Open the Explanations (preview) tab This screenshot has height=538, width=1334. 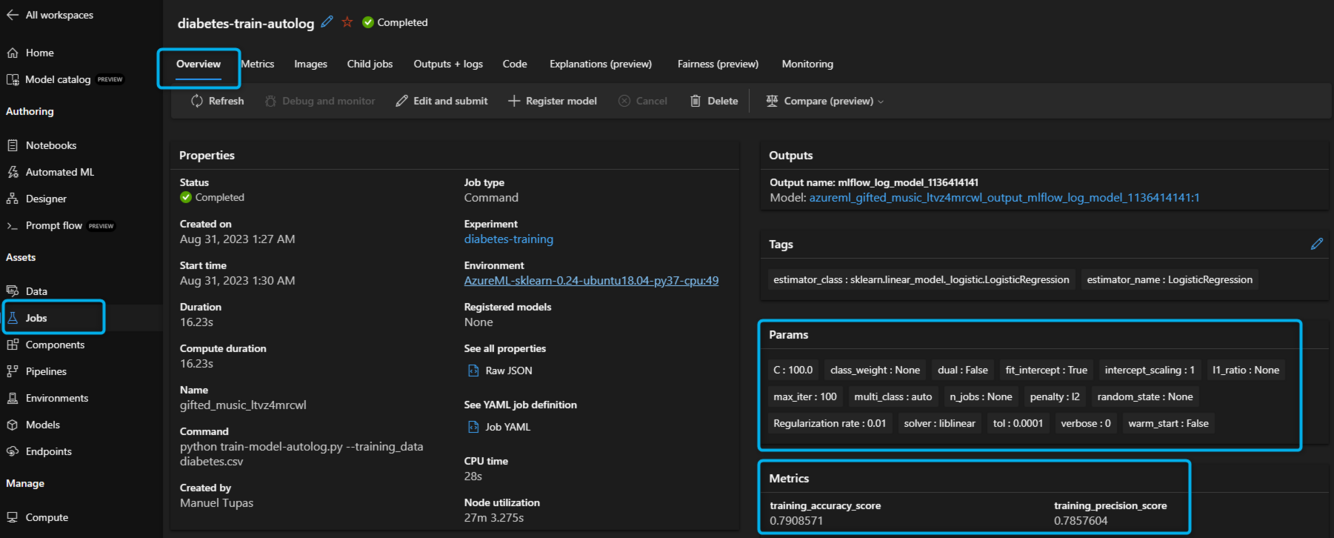pos(600,64)
